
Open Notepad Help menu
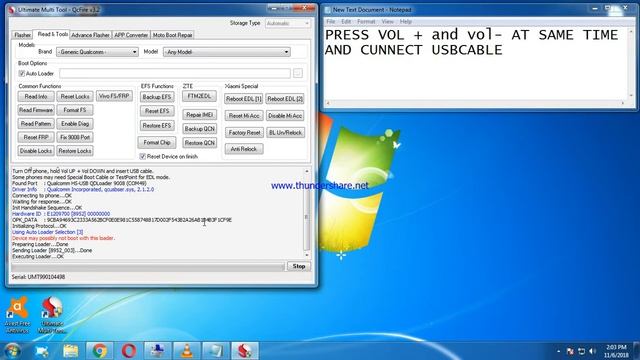pos(405,21)
